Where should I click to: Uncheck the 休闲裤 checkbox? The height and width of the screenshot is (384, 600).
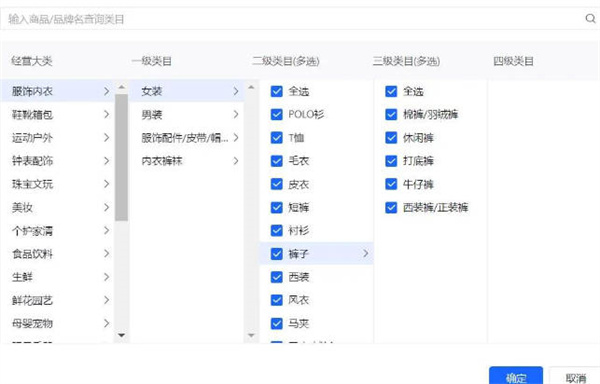tap(391, 138)
